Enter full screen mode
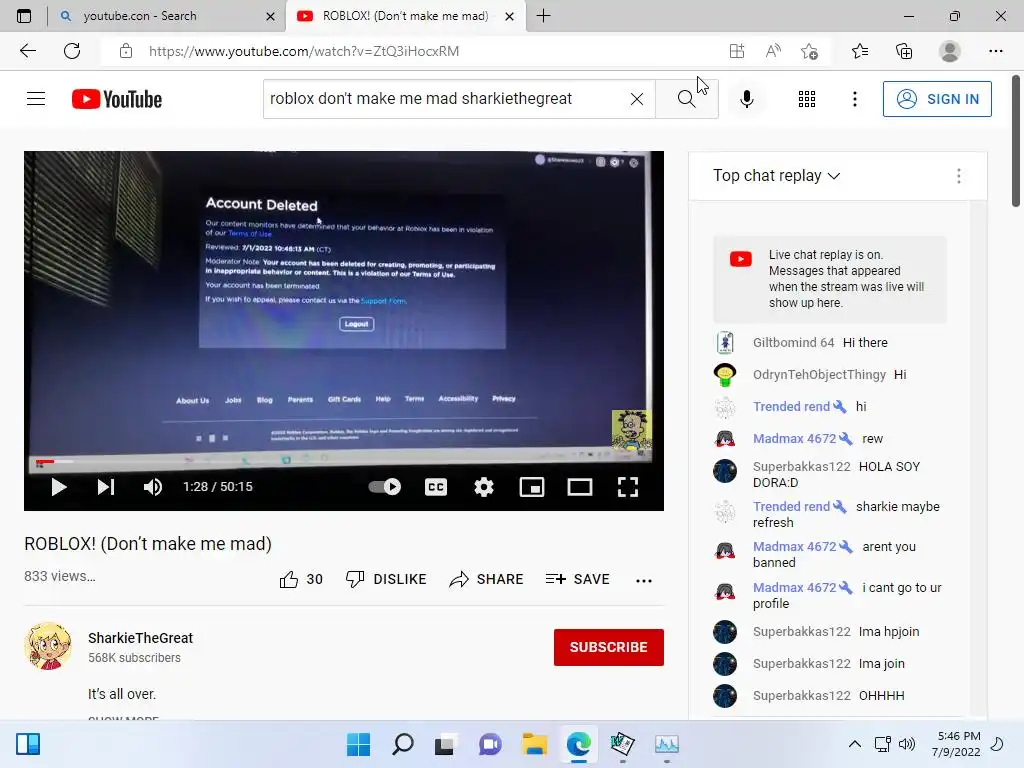The width and height of the screenshot is (1024, 768). (628, 487)
